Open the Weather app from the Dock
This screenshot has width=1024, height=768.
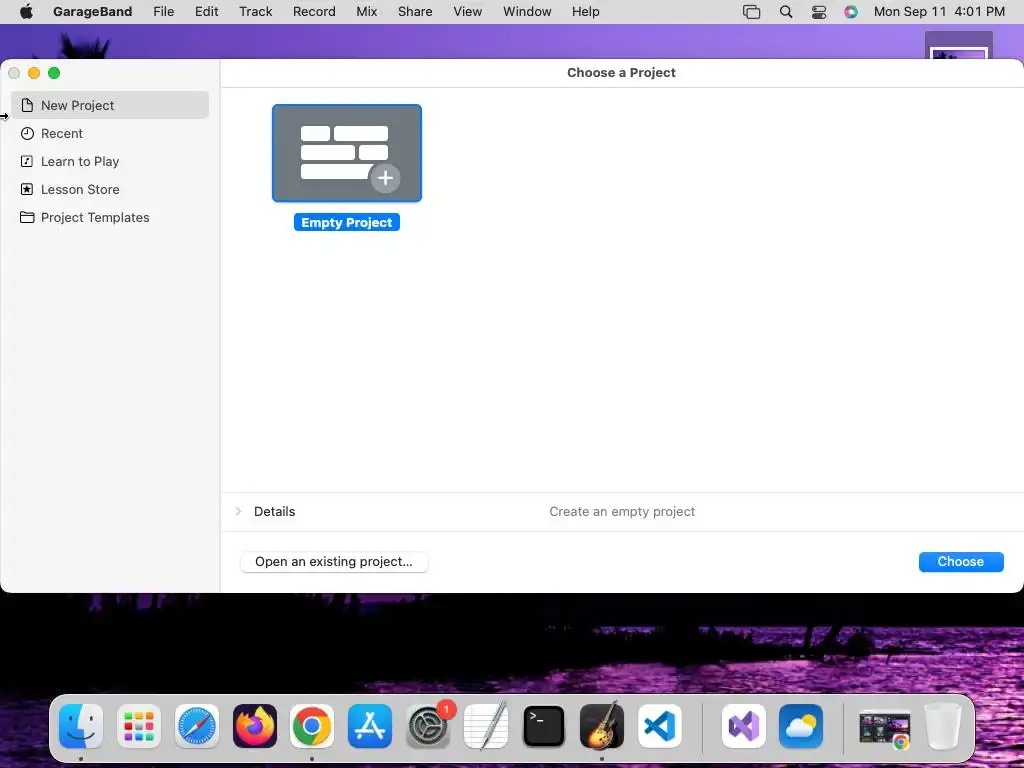801,726
